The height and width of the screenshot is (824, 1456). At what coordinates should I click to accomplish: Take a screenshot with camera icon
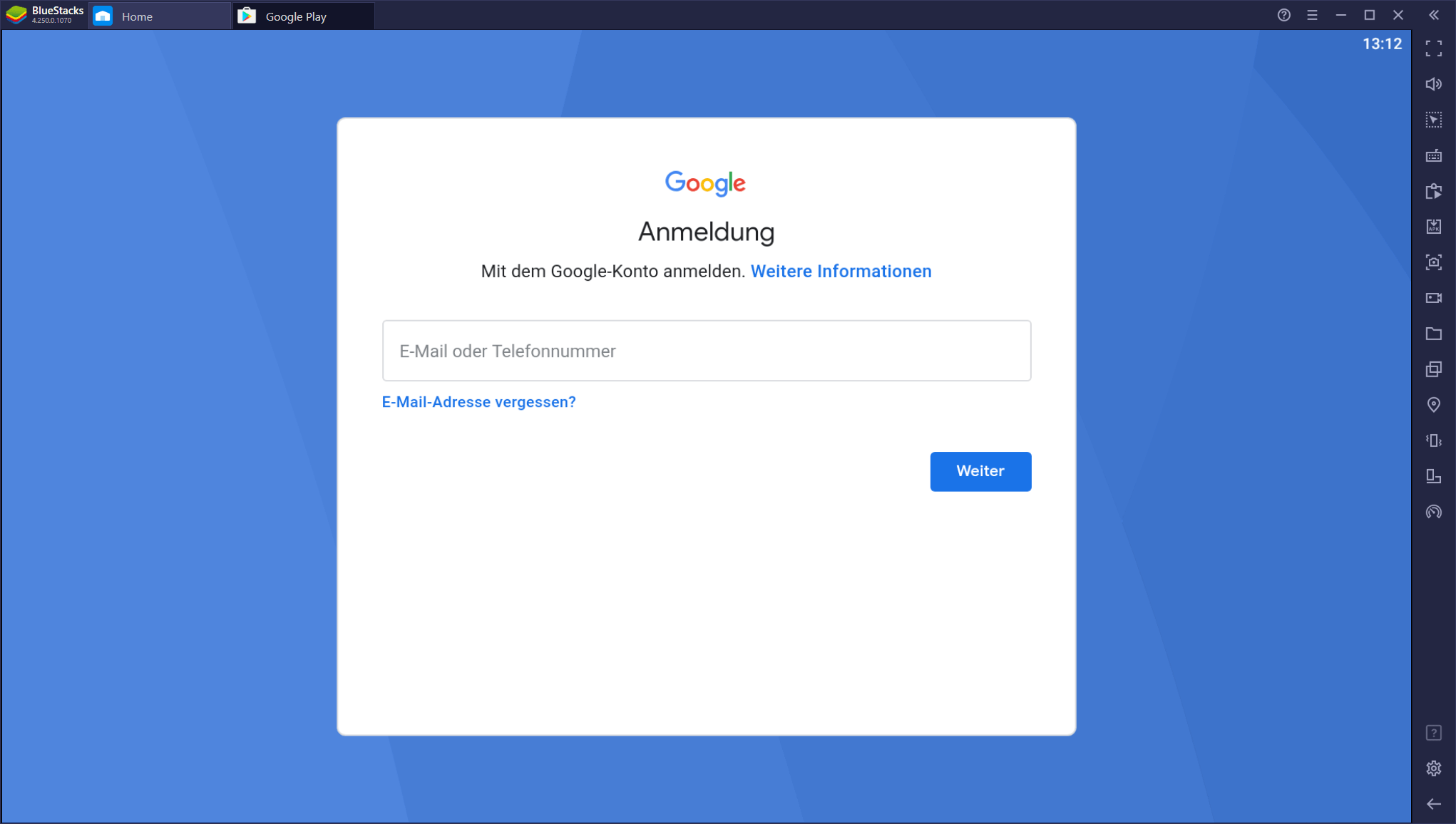(x=1433, y=262)
